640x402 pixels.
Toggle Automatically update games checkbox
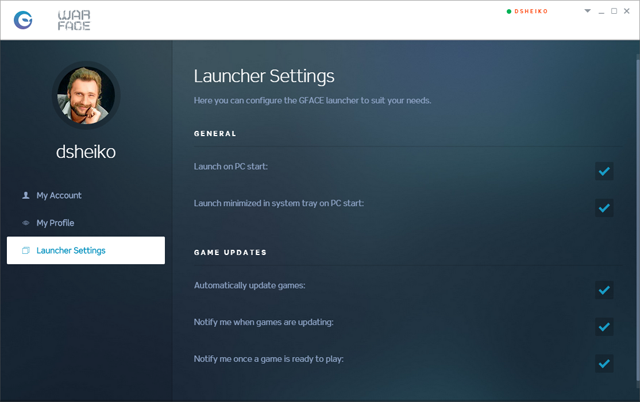(x=603, y=290)
